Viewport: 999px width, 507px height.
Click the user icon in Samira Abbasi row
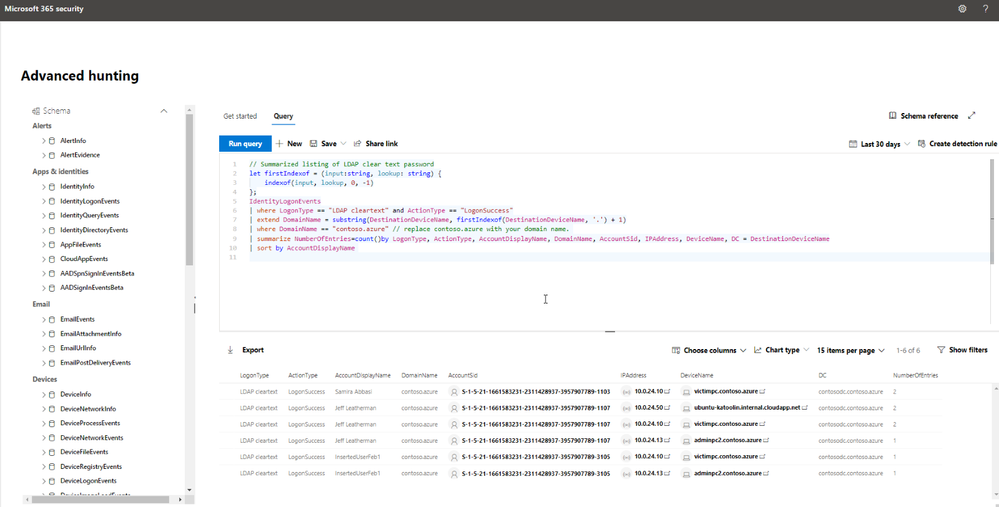(x=454, y=392)
